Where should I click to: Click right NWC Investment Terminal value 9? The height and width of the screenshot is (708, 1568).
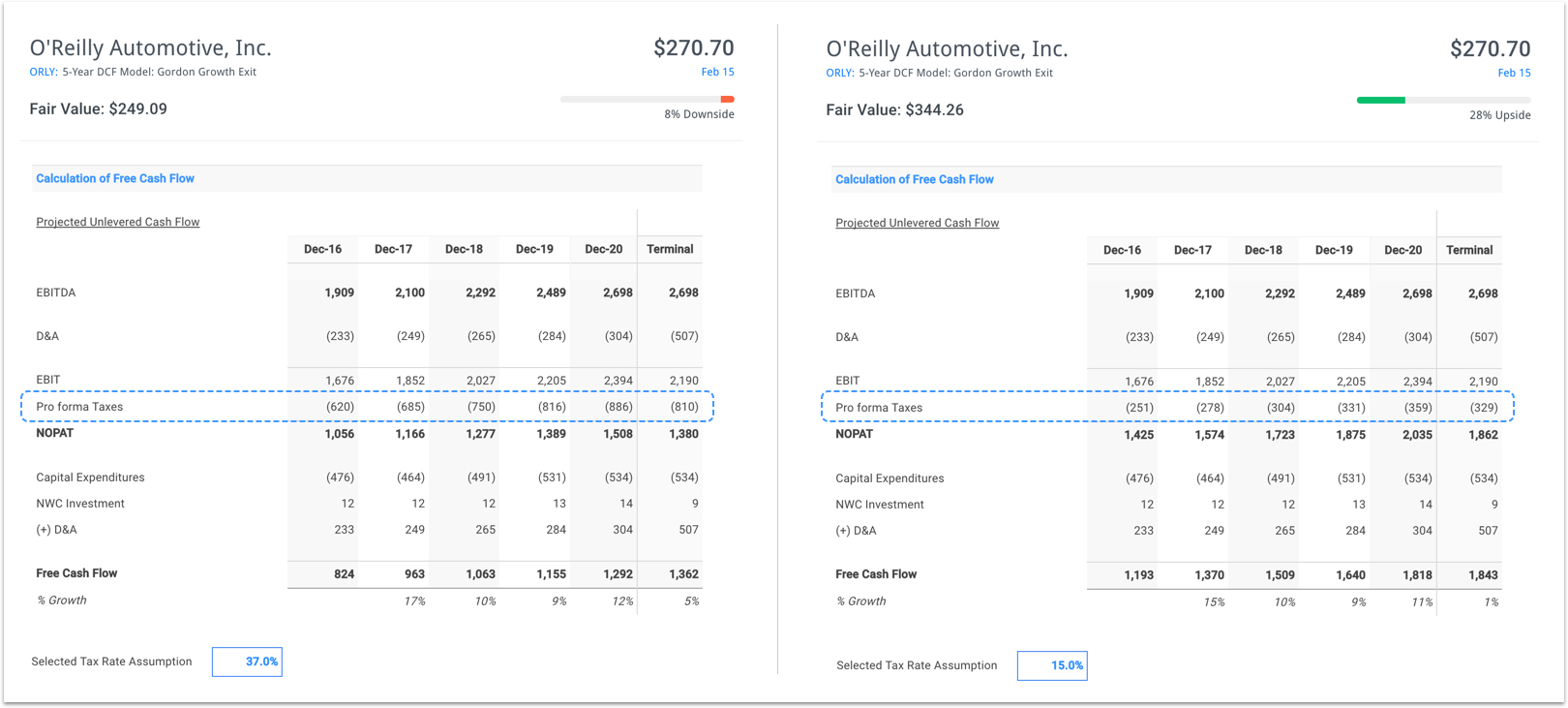click(x=1494, y=505)
